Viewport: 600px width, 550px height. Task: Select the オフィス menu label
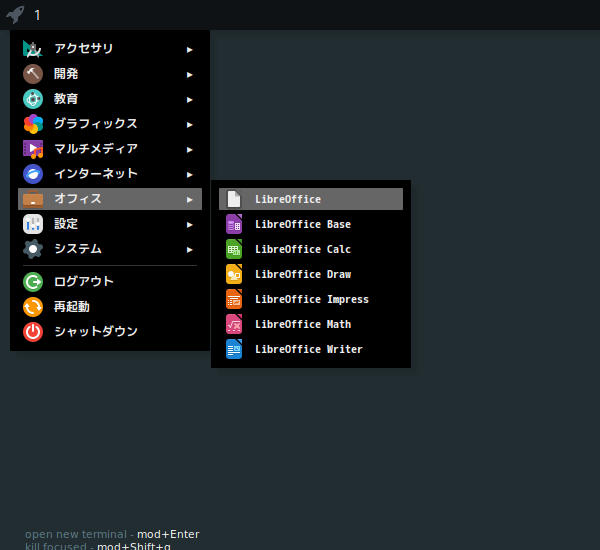[78, 199]
